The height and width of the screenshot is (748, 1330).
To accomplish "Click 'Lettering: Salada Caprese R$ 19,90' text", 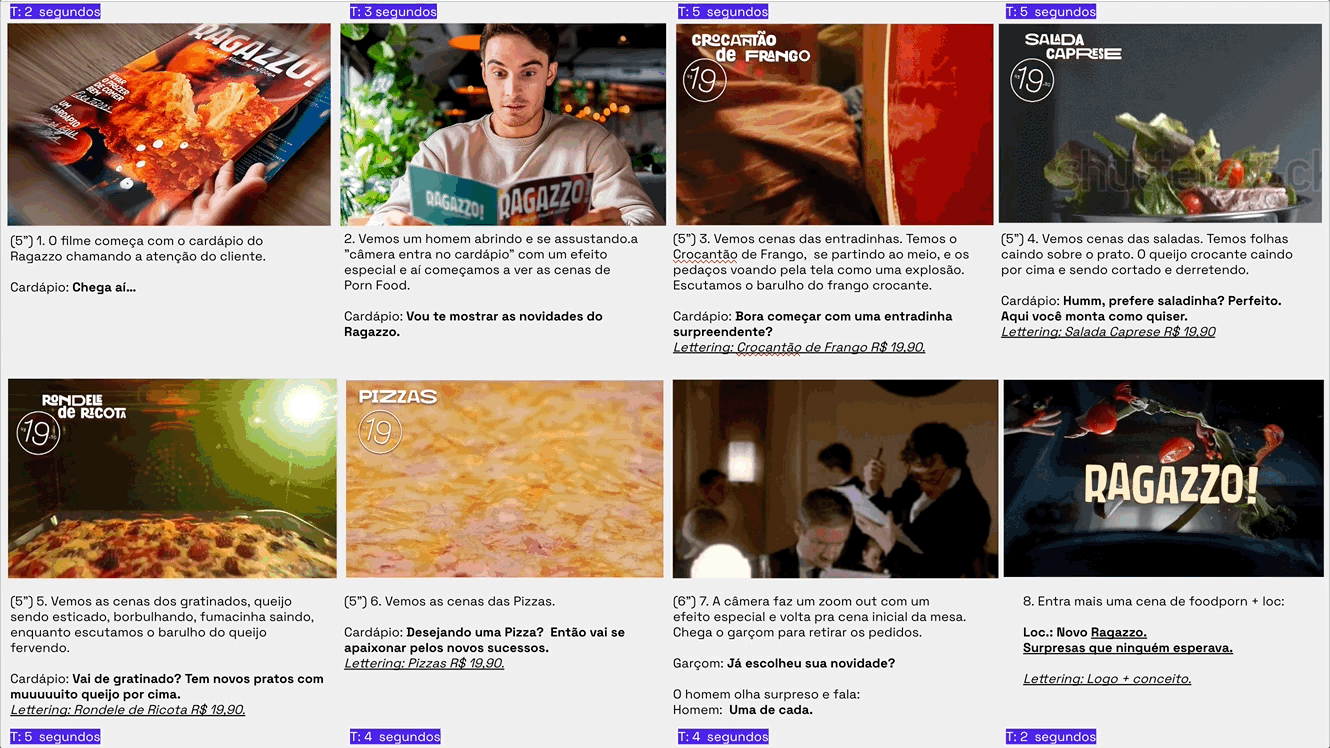I will [x=1108, y=332].
